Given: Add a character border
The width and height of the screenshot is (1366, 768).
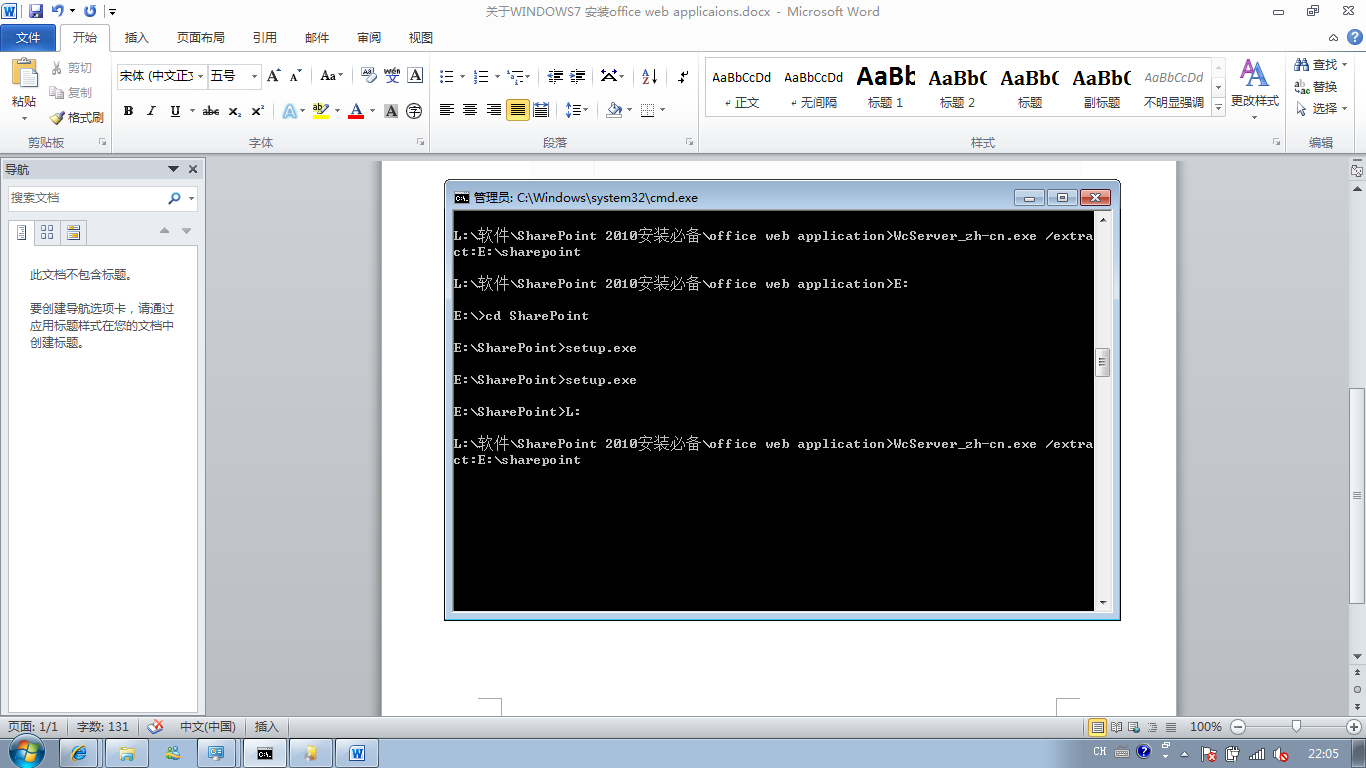Looking at the screenshot, I should 416,76.
